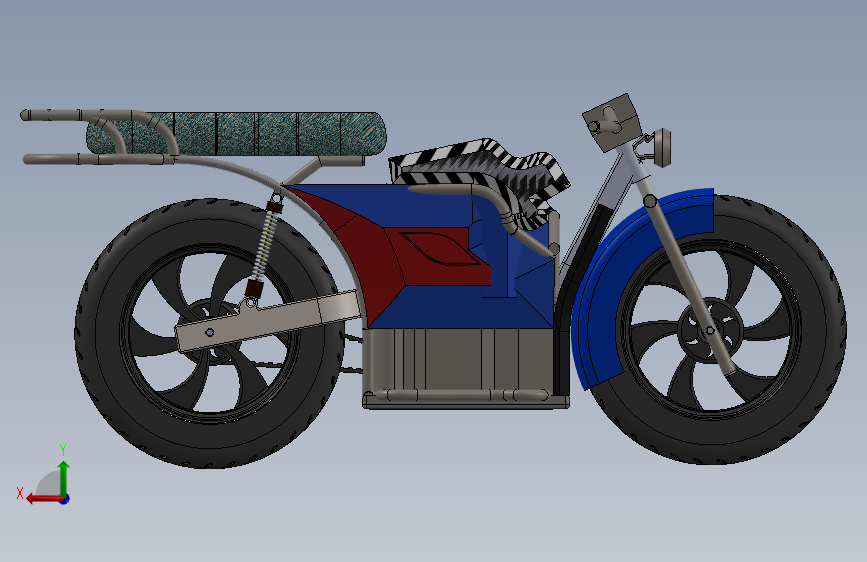Select the headlight on the front
The height and width of the screenshot is (562, 867).
pyautogui.click(x=661, y=147)
